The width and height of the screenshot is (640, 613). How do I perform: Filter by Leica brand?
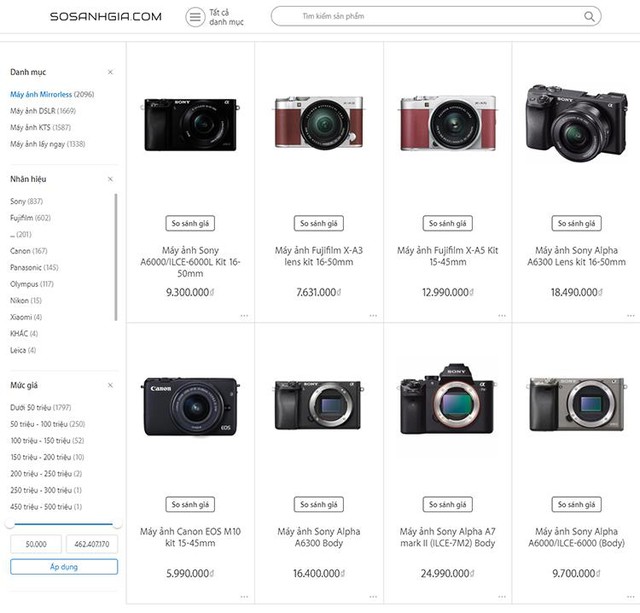pos(23,350)
